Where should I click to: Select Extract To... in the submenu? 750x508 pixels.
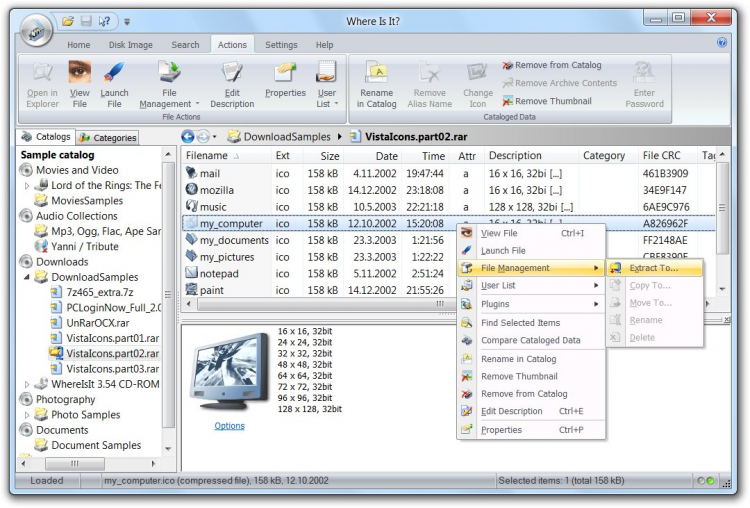[x=653, y=268]
